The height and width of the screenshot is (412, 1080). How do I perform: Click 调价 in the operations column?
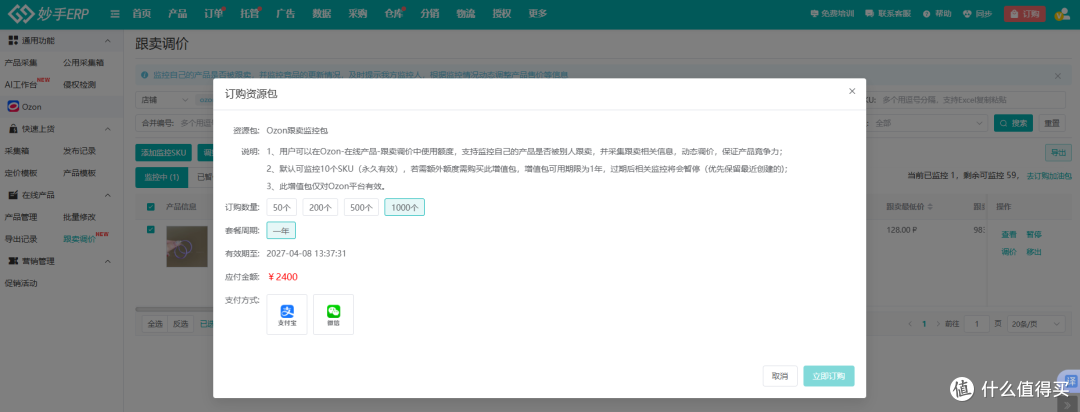pos(1008,251)
